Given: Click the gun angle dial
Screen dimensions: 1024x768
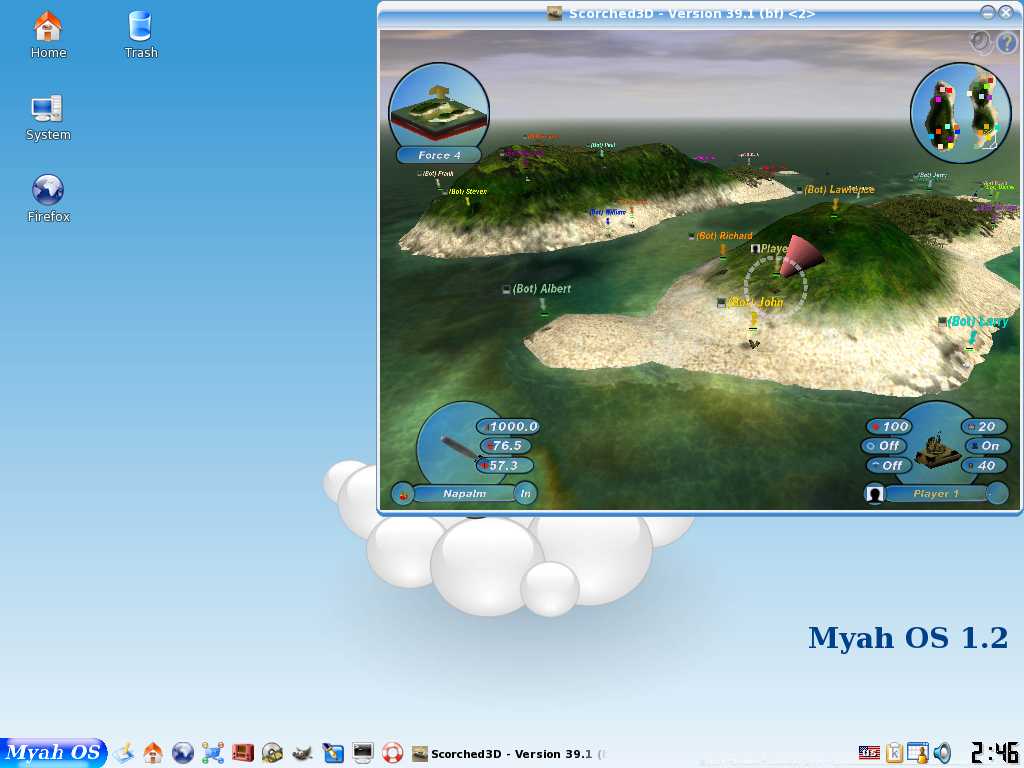Looking at the screenshot, I should click(x=453, y=448).
